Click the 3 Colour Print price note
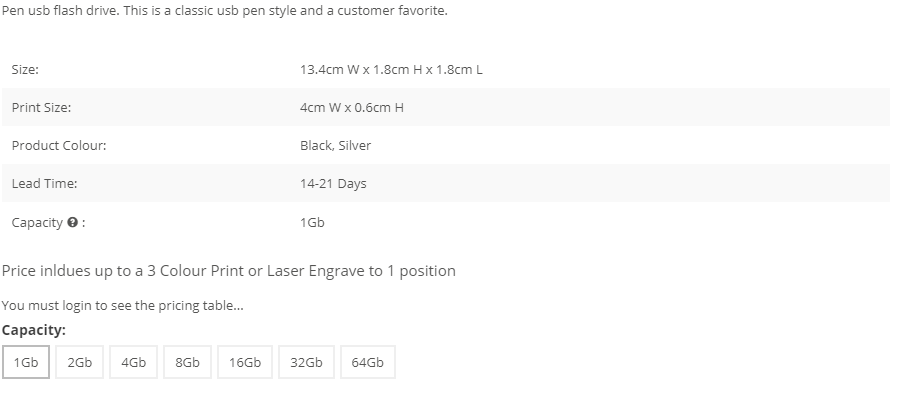The width and height of the screenshot is (898, 414). (x=229, y=270)
